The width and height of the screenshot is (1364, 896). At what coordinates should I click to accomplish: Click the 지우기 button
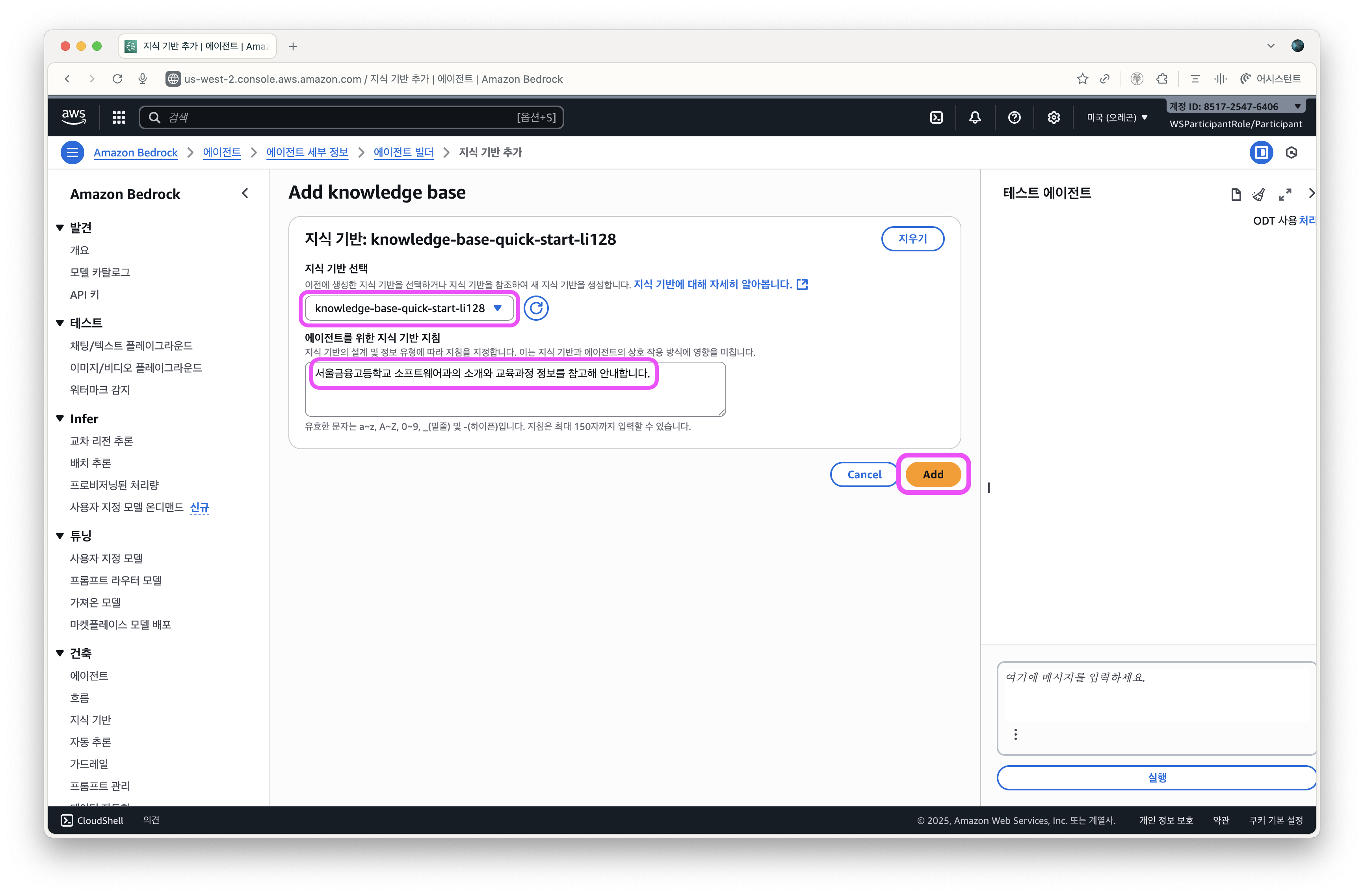[x=912, y=238]
